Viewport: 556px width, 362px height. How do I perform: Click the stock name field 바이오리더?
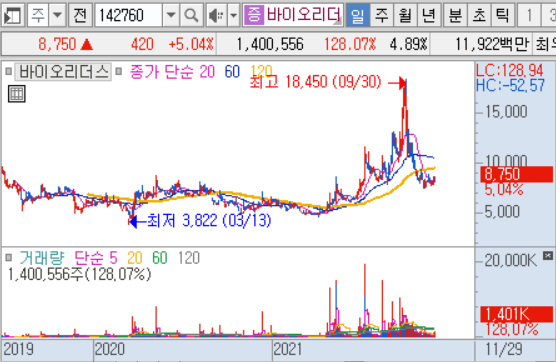[x=304, y=15]
